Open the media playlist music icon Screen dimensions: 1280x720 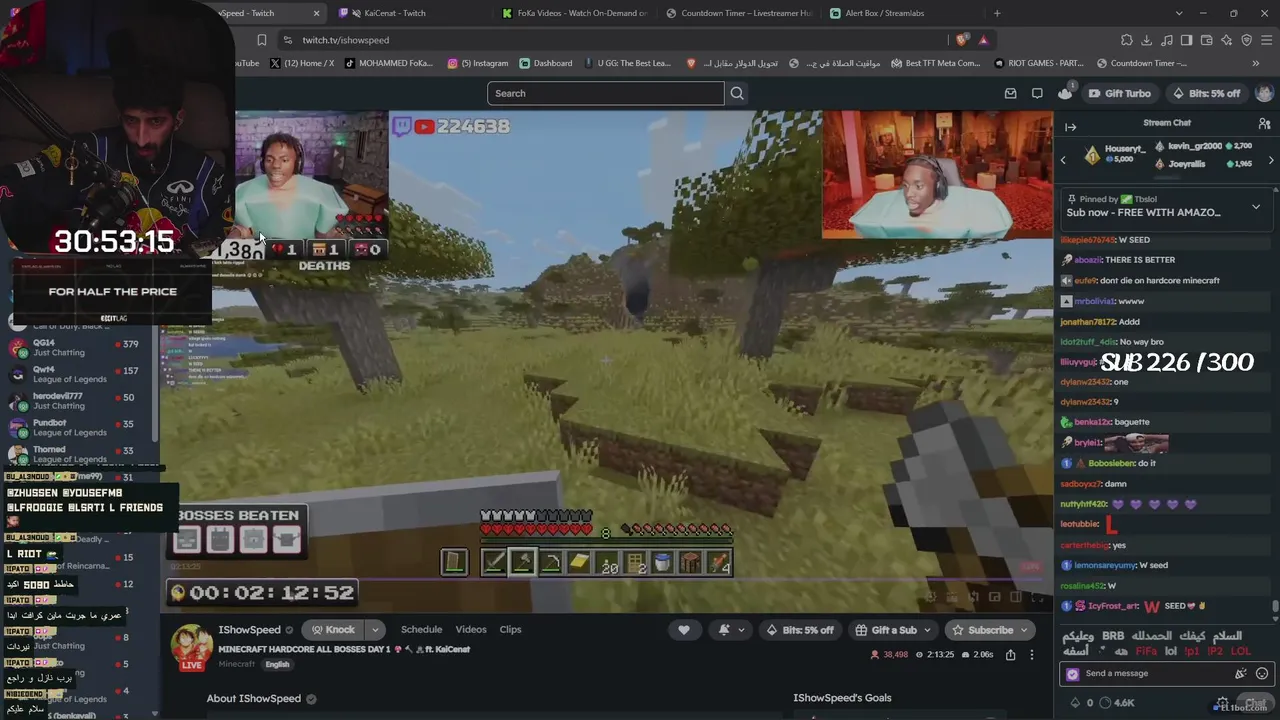click(1167, 40)
